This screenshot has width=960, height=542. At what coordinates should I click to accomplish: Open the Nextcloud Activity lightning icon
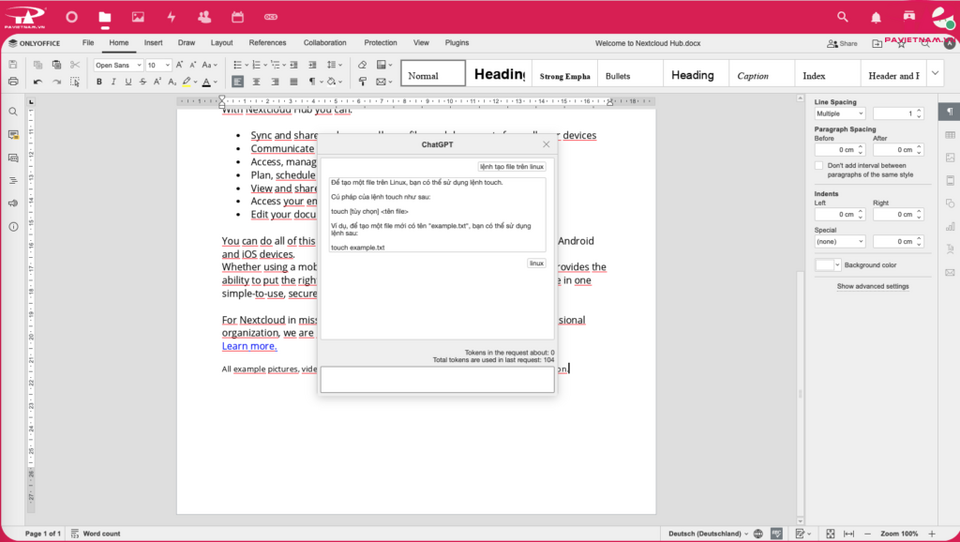171,17
